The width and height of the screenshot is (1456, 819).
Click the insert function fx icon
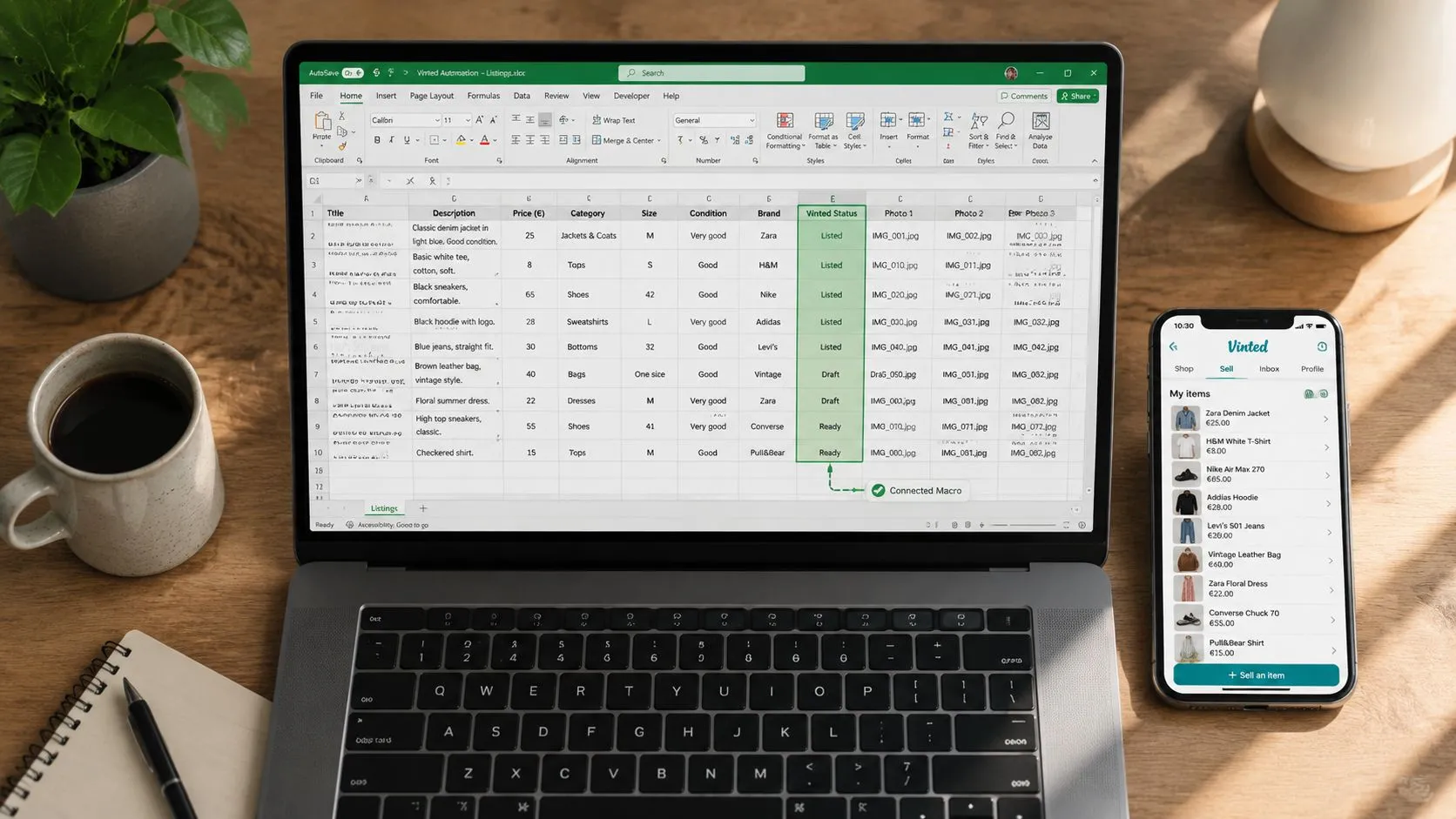point(432,181)
